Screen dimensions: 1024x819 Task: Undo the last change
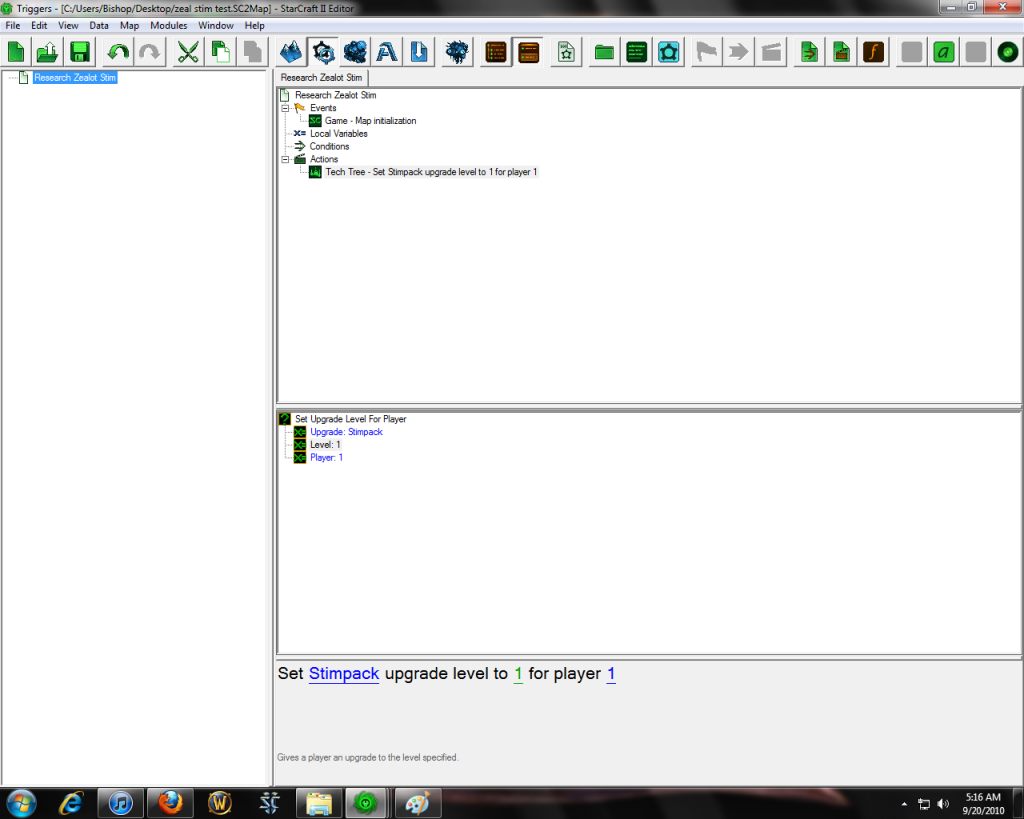[118, 52]
